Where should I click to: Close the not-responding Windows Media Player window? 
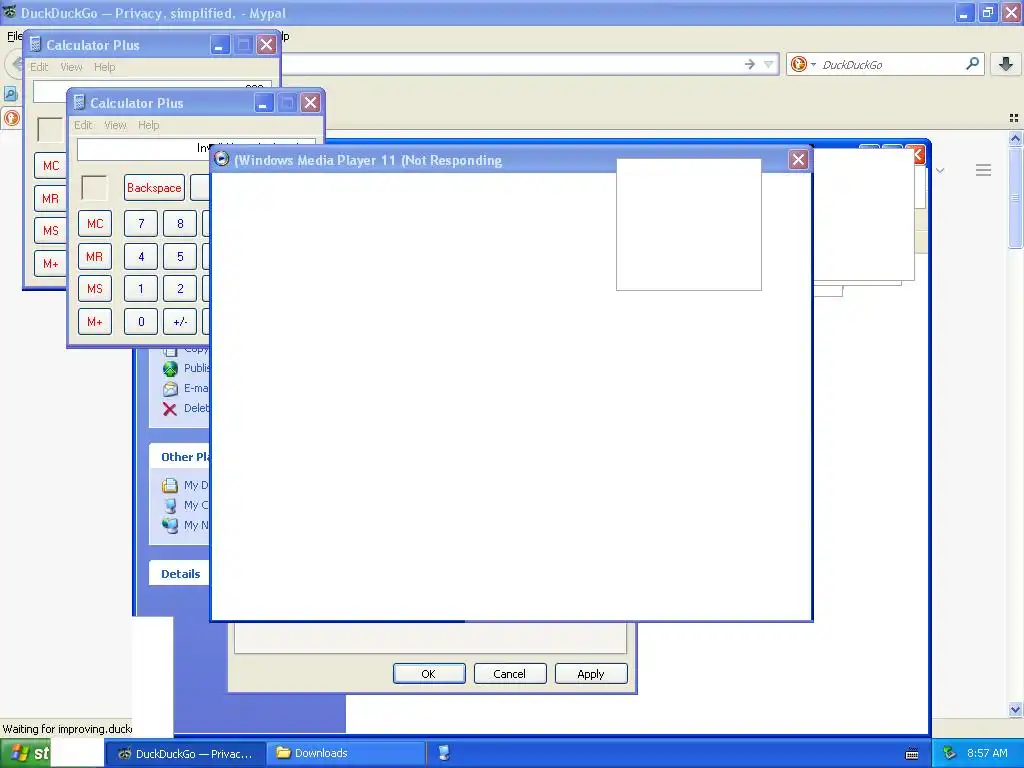(798, 159)
